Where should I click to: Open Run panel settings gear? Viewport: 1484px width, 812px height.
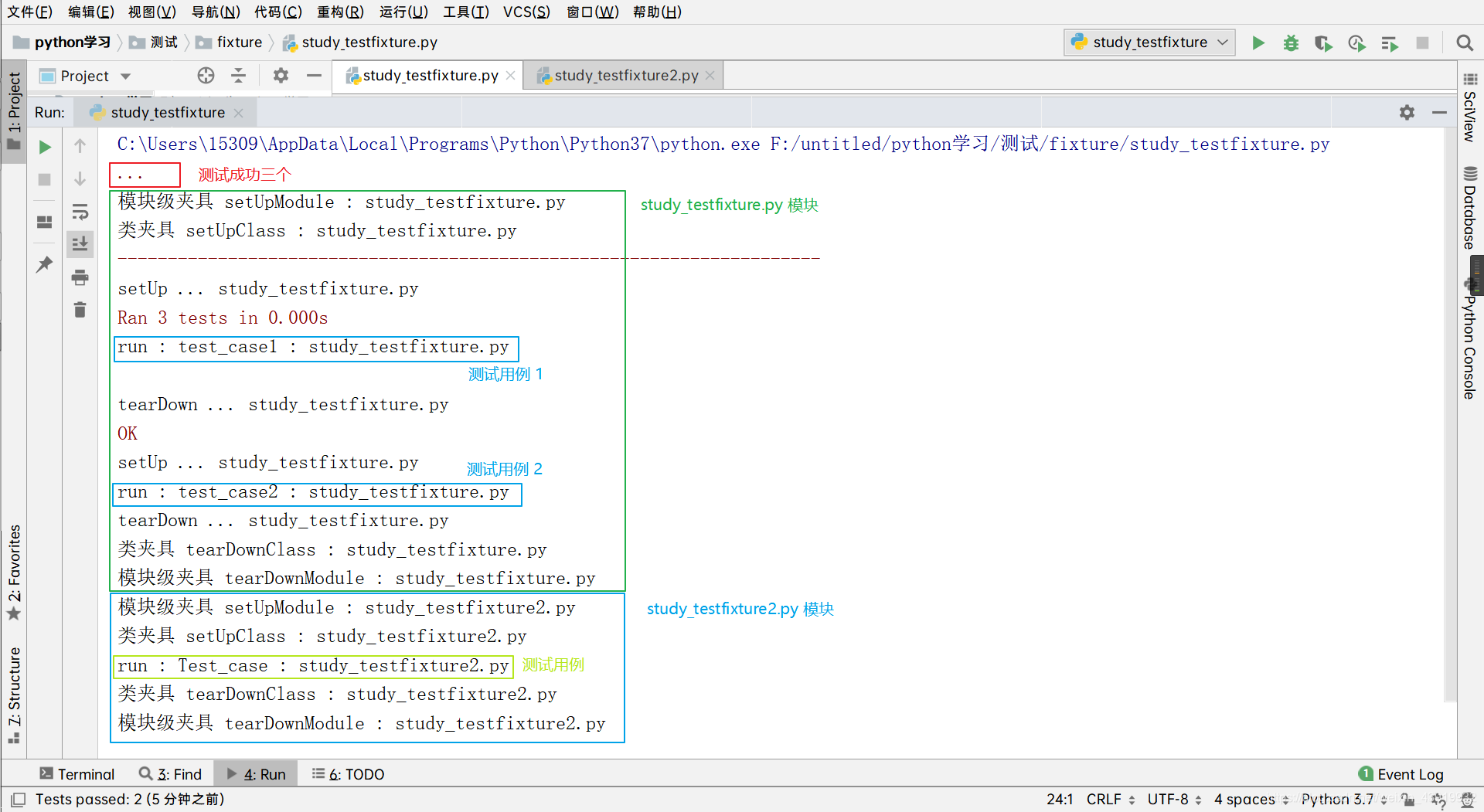pyautogui.click(x=1407, y=112)
